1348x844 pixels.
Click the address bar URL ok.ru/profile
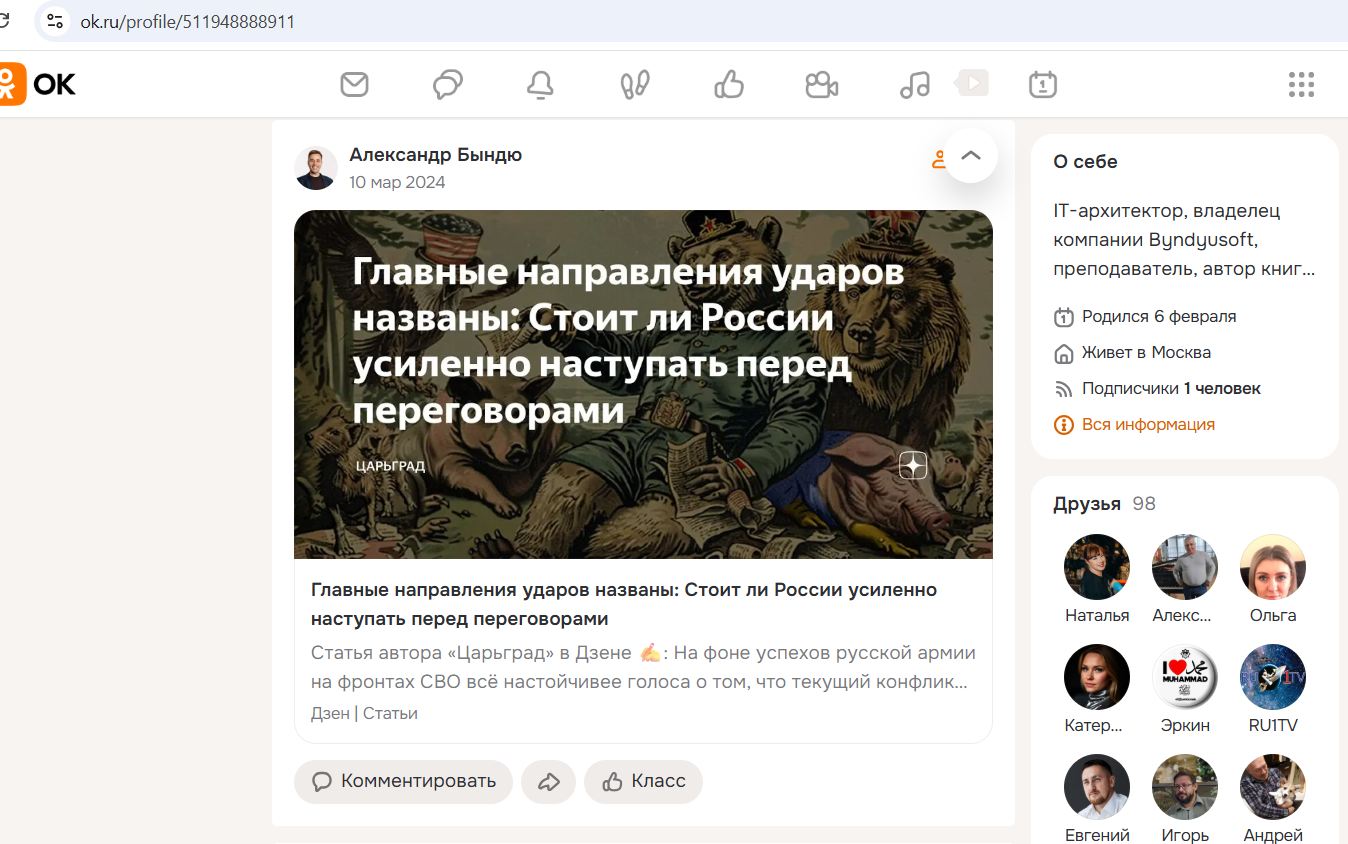pyautogui.click(x=188, y=21)
